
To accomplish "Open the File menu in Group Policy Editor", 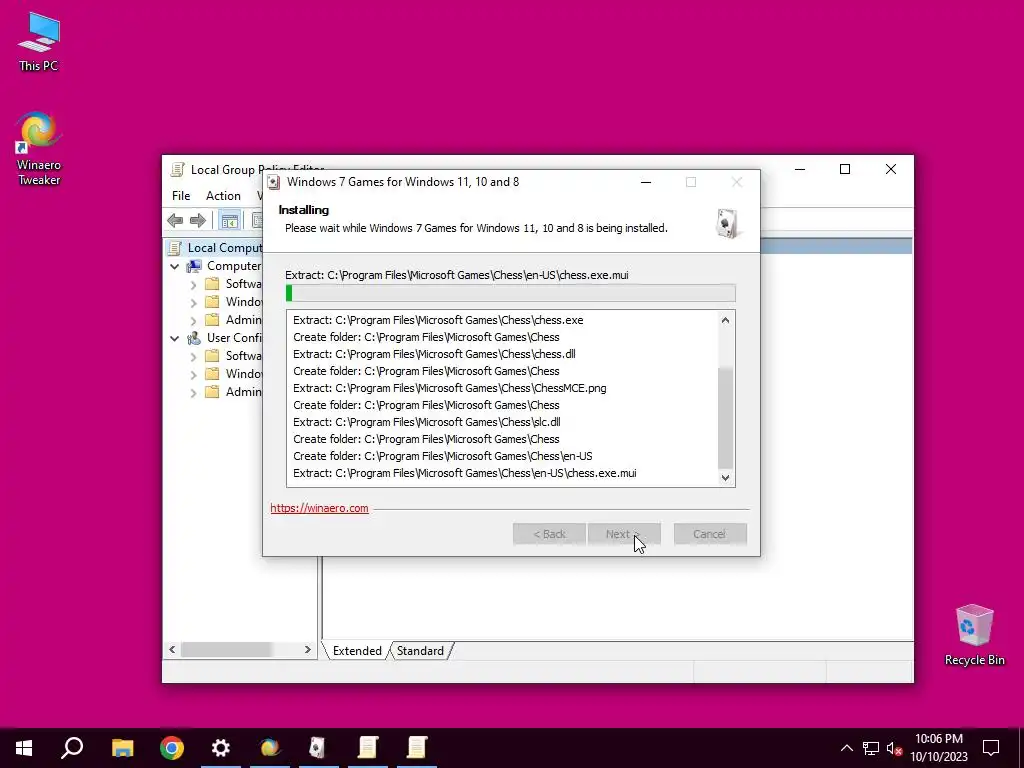I will (x=181, y=196).
